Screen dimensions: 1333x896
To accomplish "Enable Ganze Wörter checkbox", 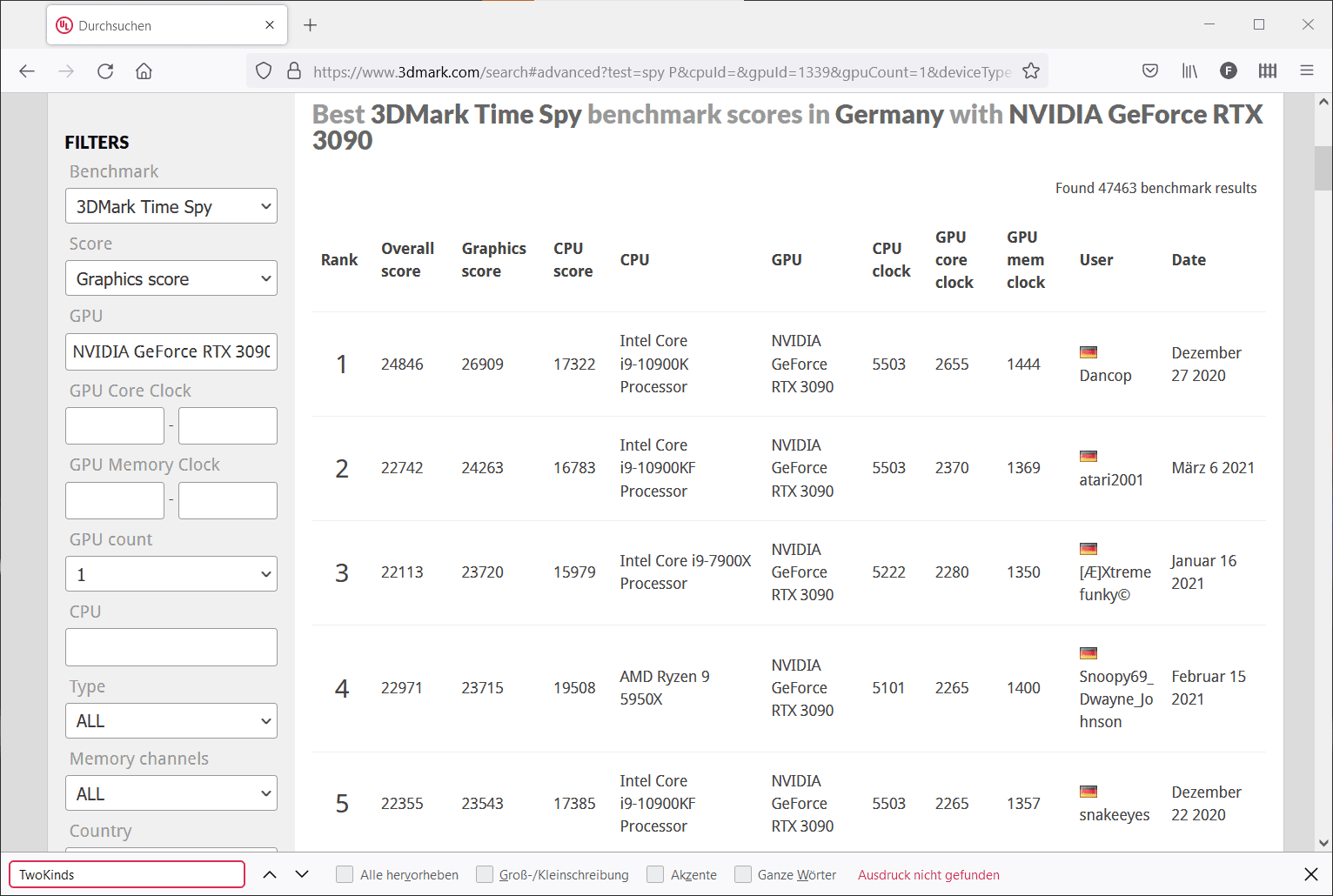I will (x=743, y=874).
